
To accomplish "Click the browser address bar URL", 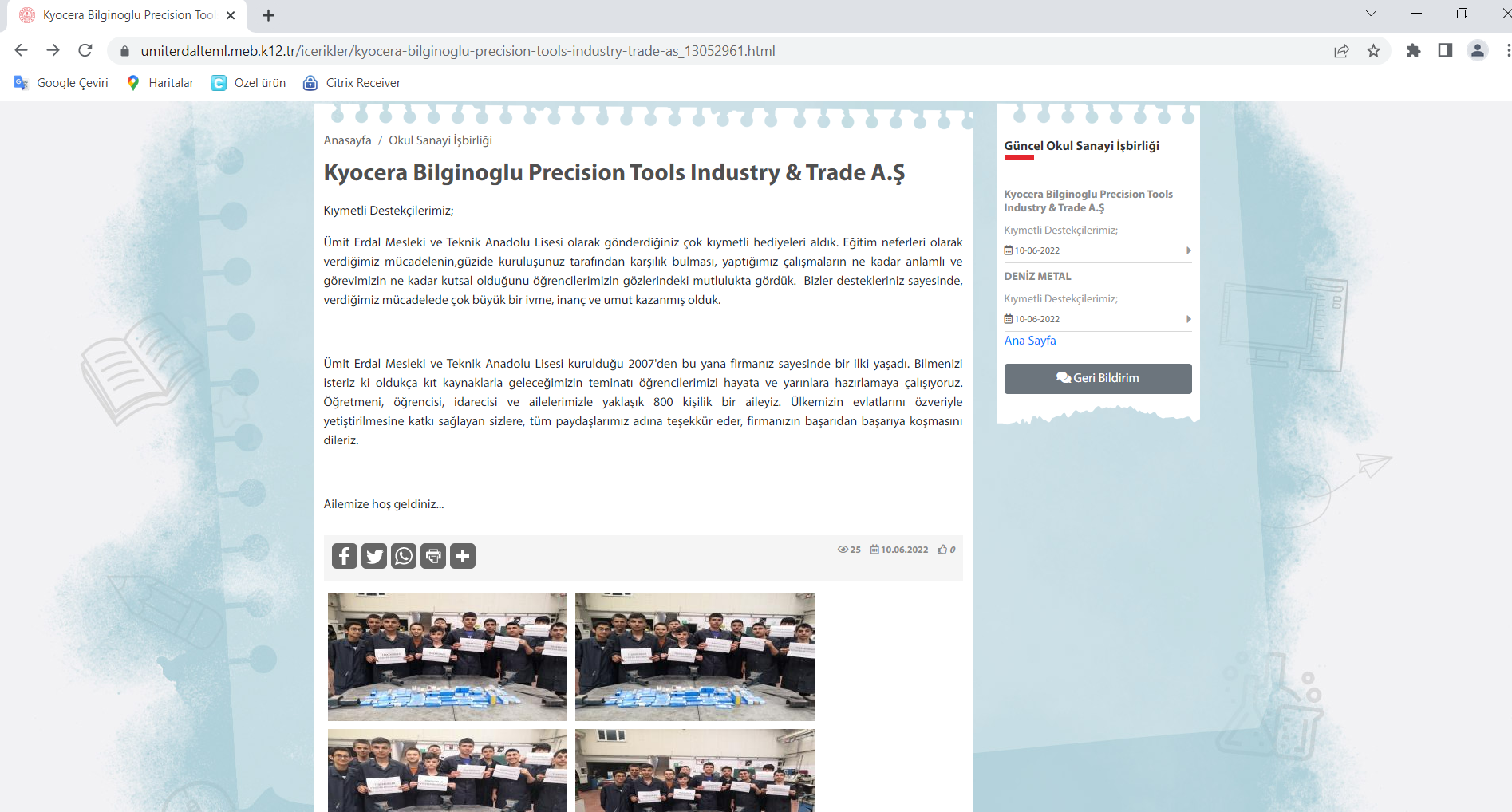I will tap(457, 51).
